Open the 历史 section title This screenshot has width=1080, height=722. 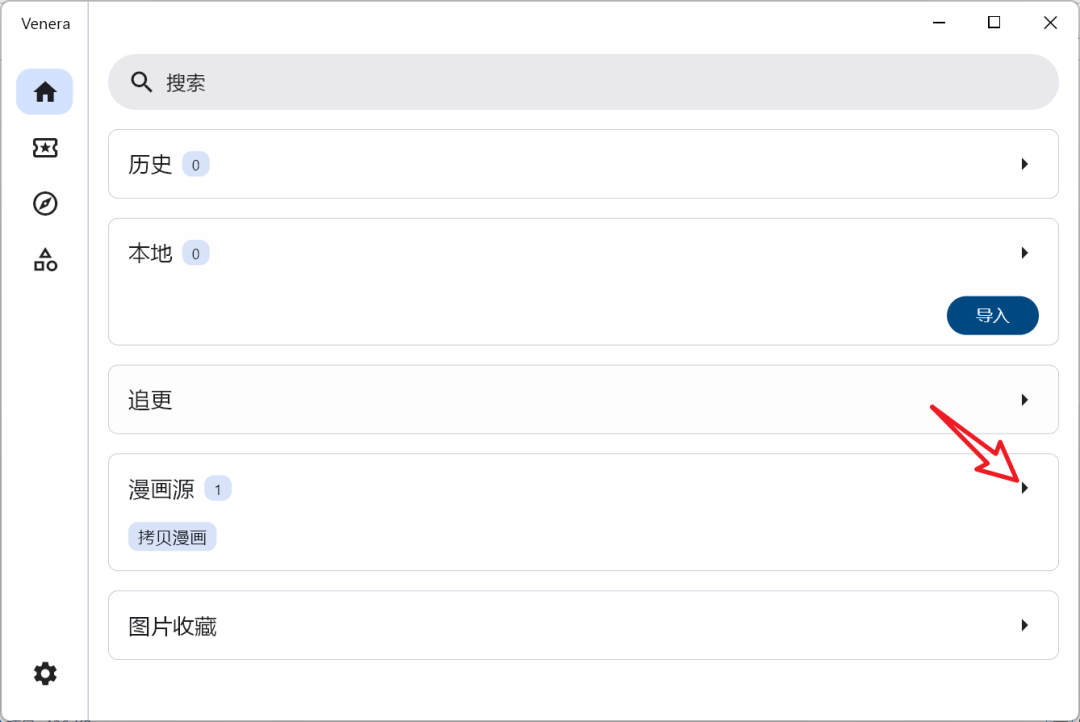pyautogui.click(x=150, y=164)
